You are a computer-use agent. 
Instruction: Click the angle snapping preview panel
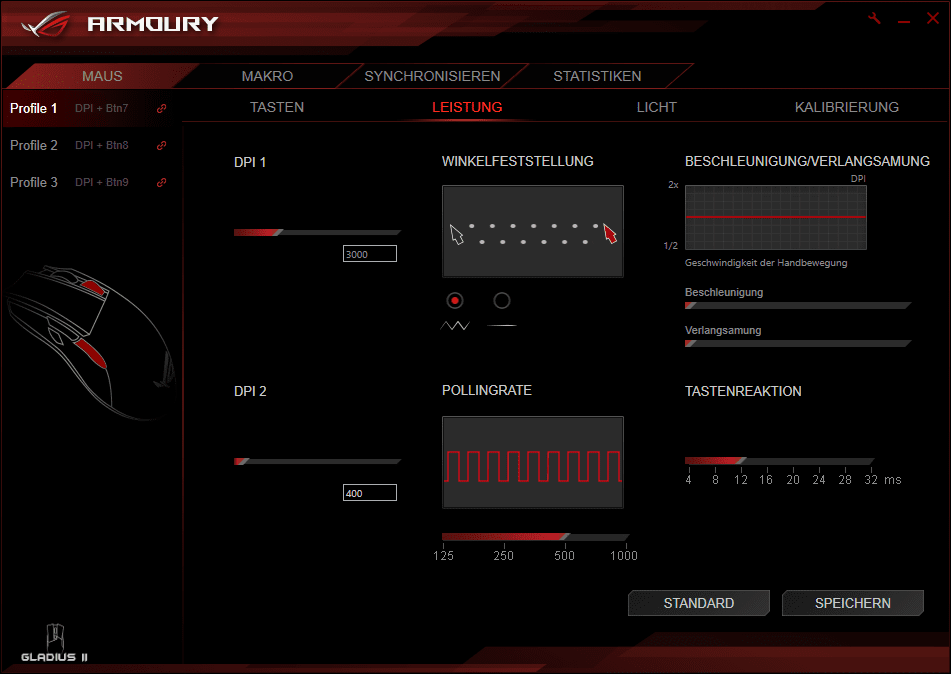533,231
